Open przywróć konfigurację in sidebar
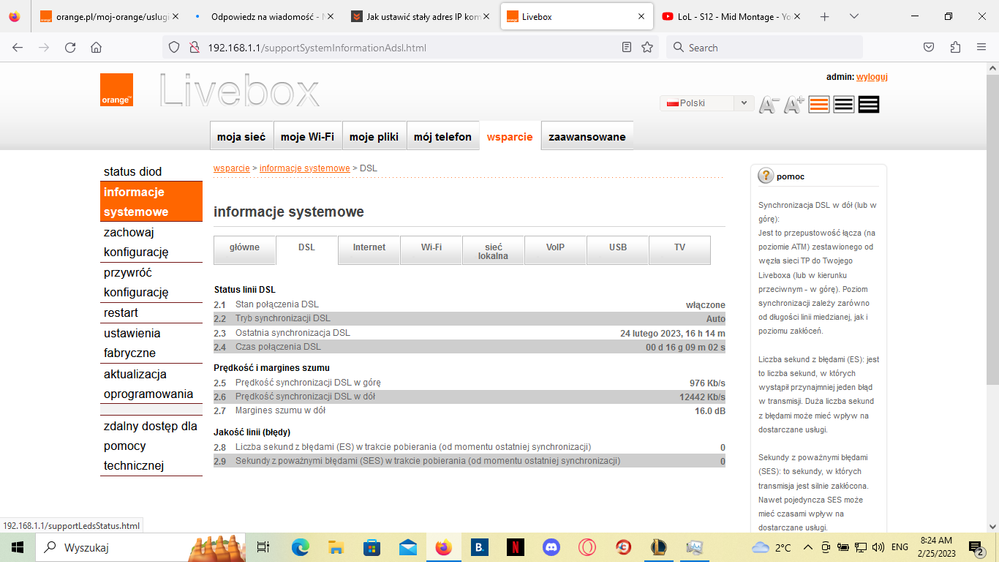Screen dimensions: 999x562 pos(151,282)
